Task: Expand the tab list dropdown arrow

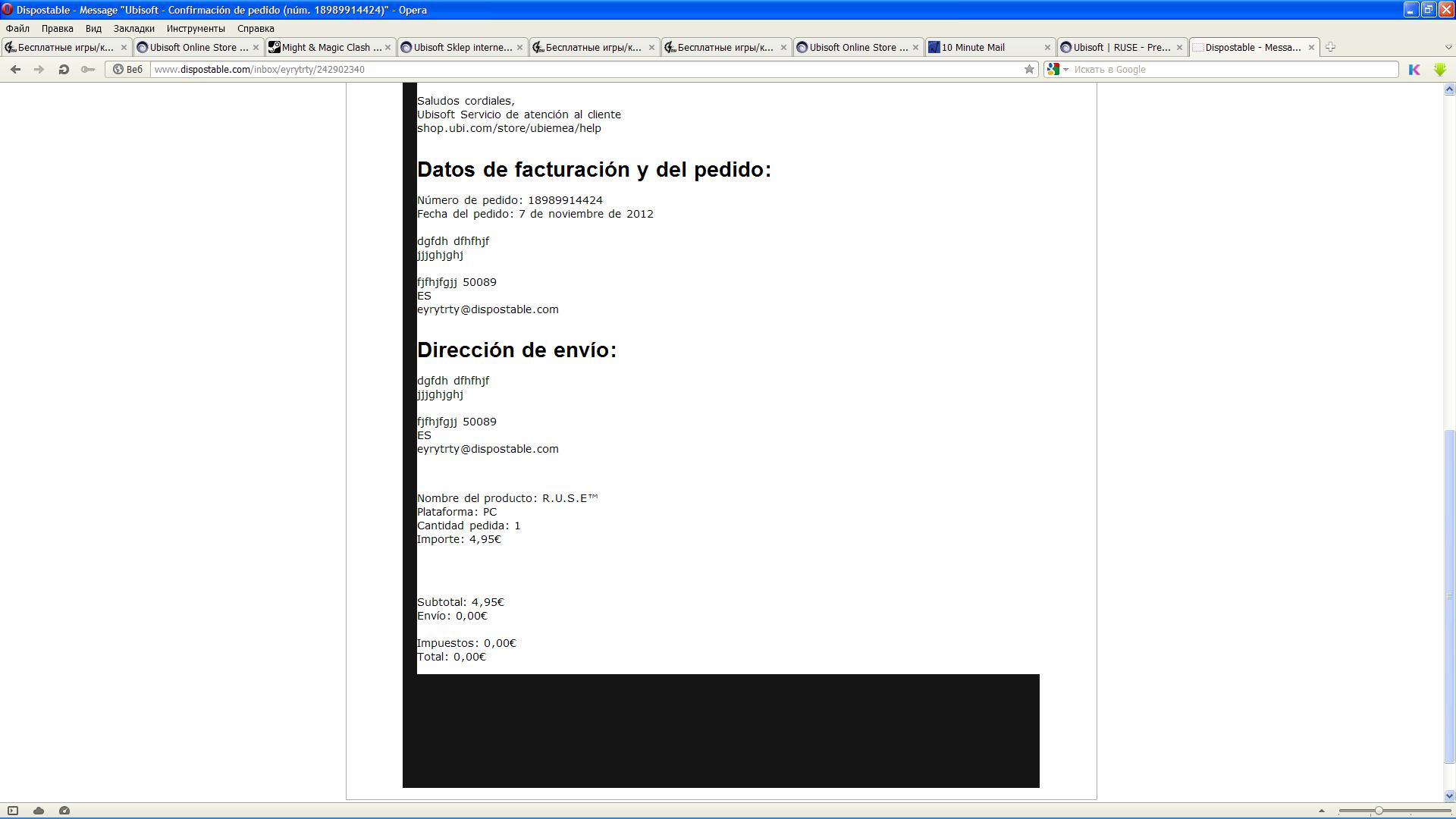Action: (x=1448, y=47)
